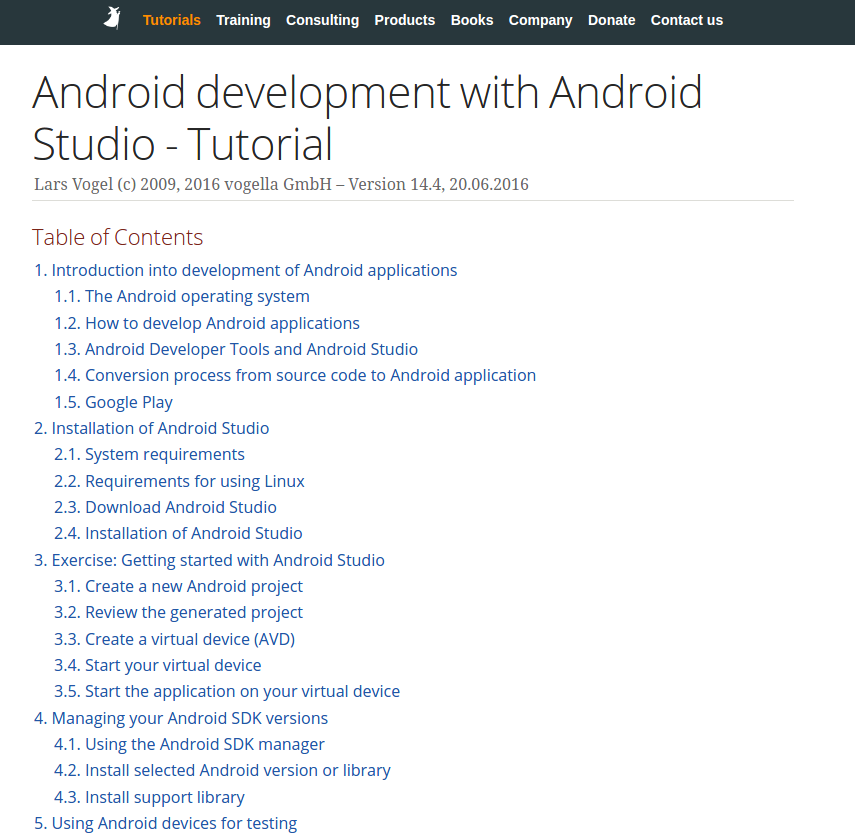
Task: Go to the Consulting page
Action: tap(322, 20)
